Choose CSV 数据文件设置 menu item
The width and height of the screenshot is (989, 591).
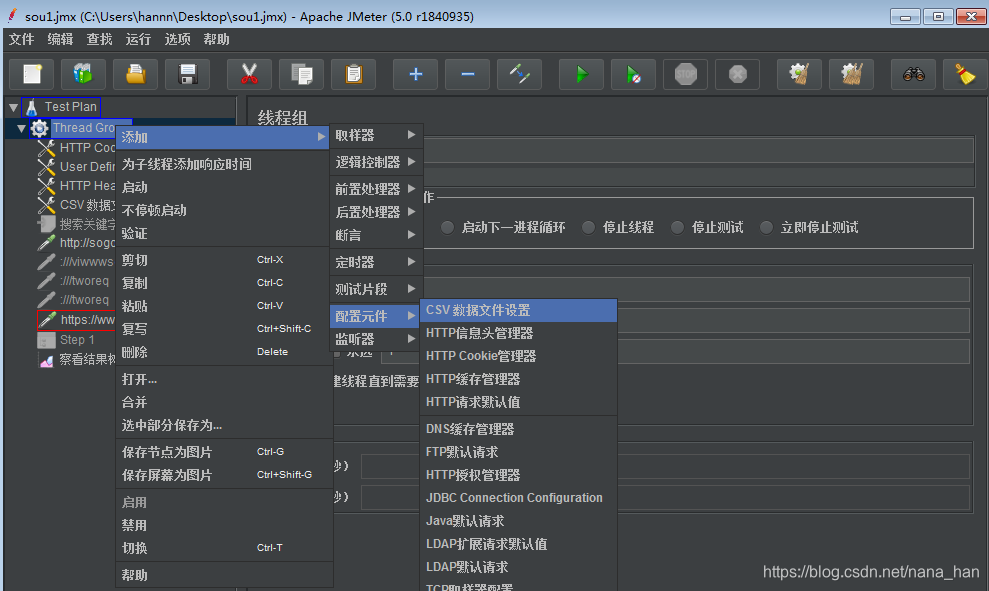(518, 310)
